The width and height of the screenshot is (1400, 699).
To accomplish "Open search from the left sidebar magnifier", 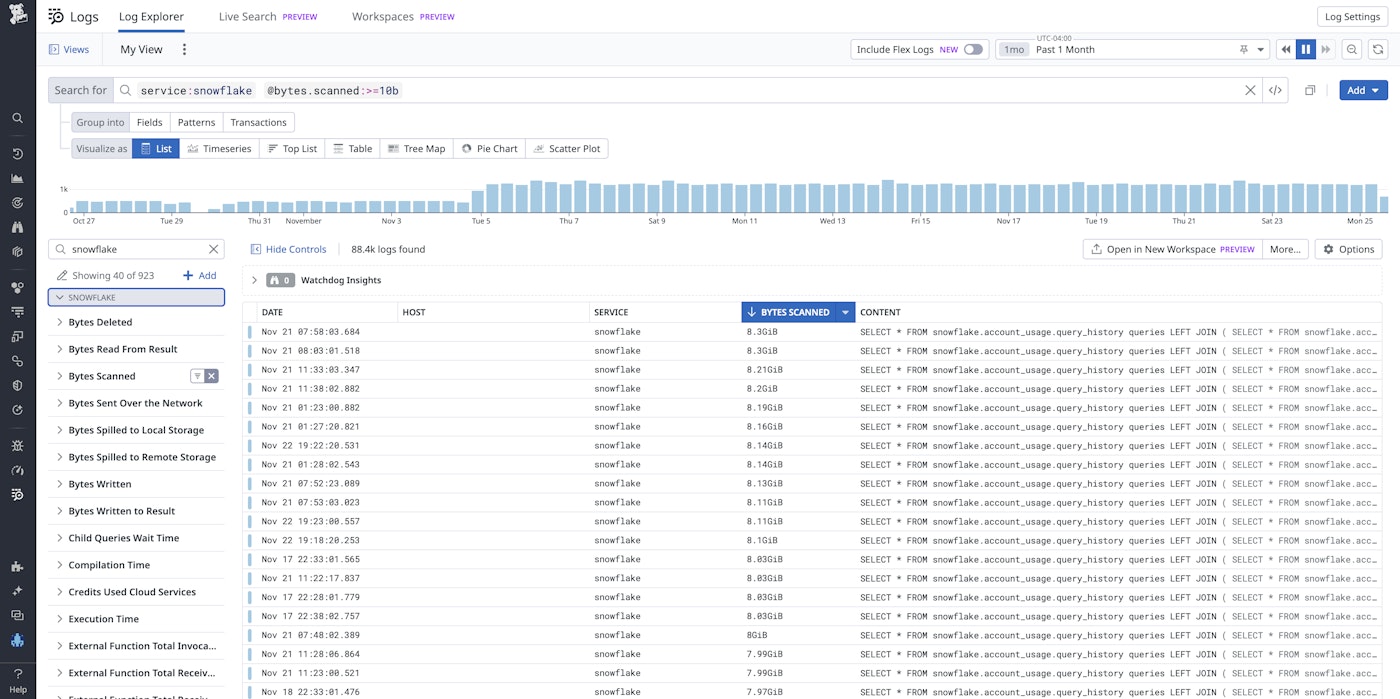I will [17, 118].
